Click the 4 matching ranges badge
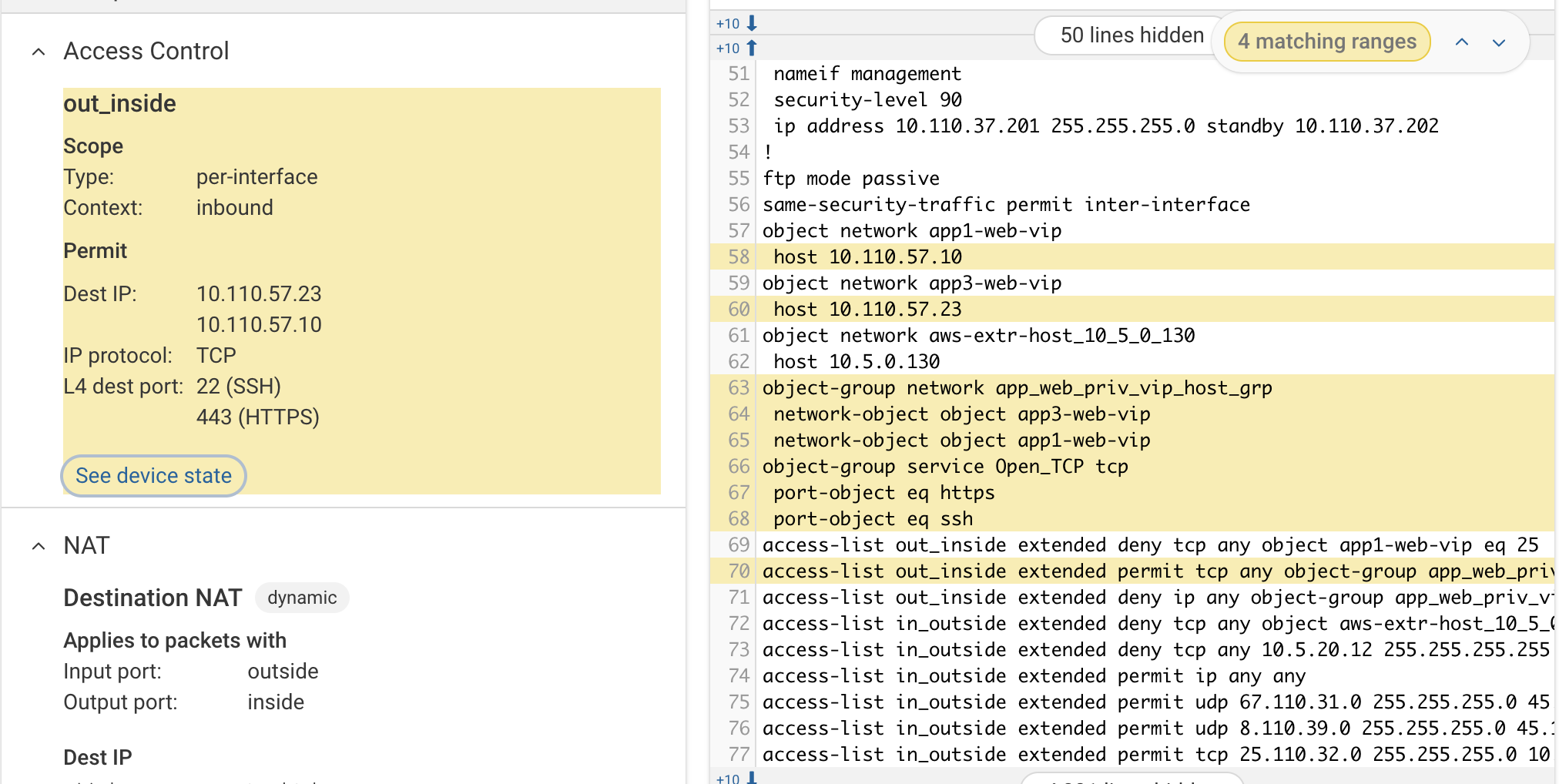 [1326, 42]
